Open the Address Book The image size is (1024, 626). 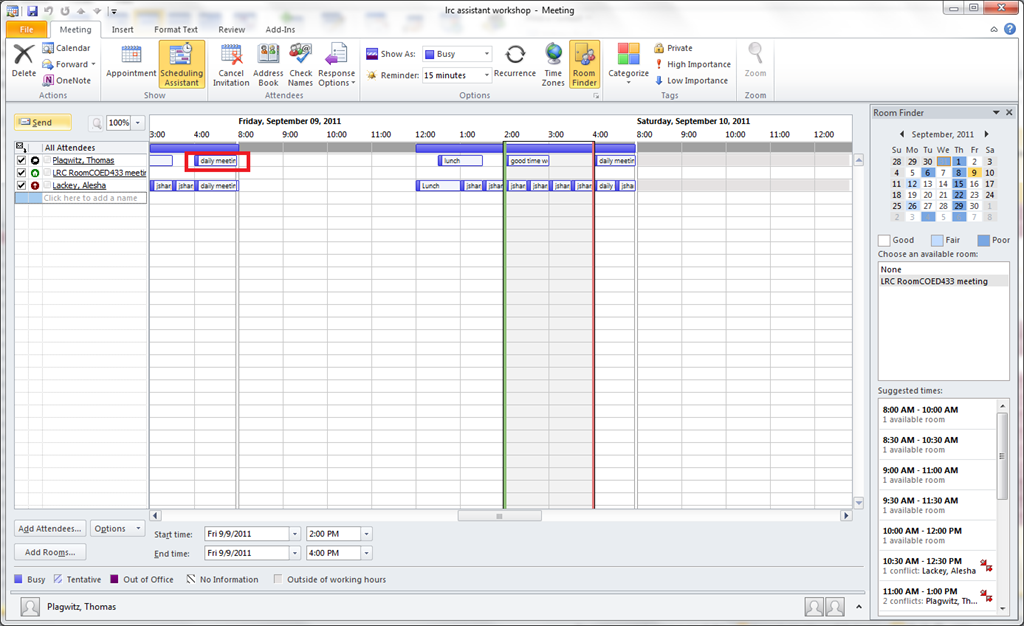click(x=268, y=64)
